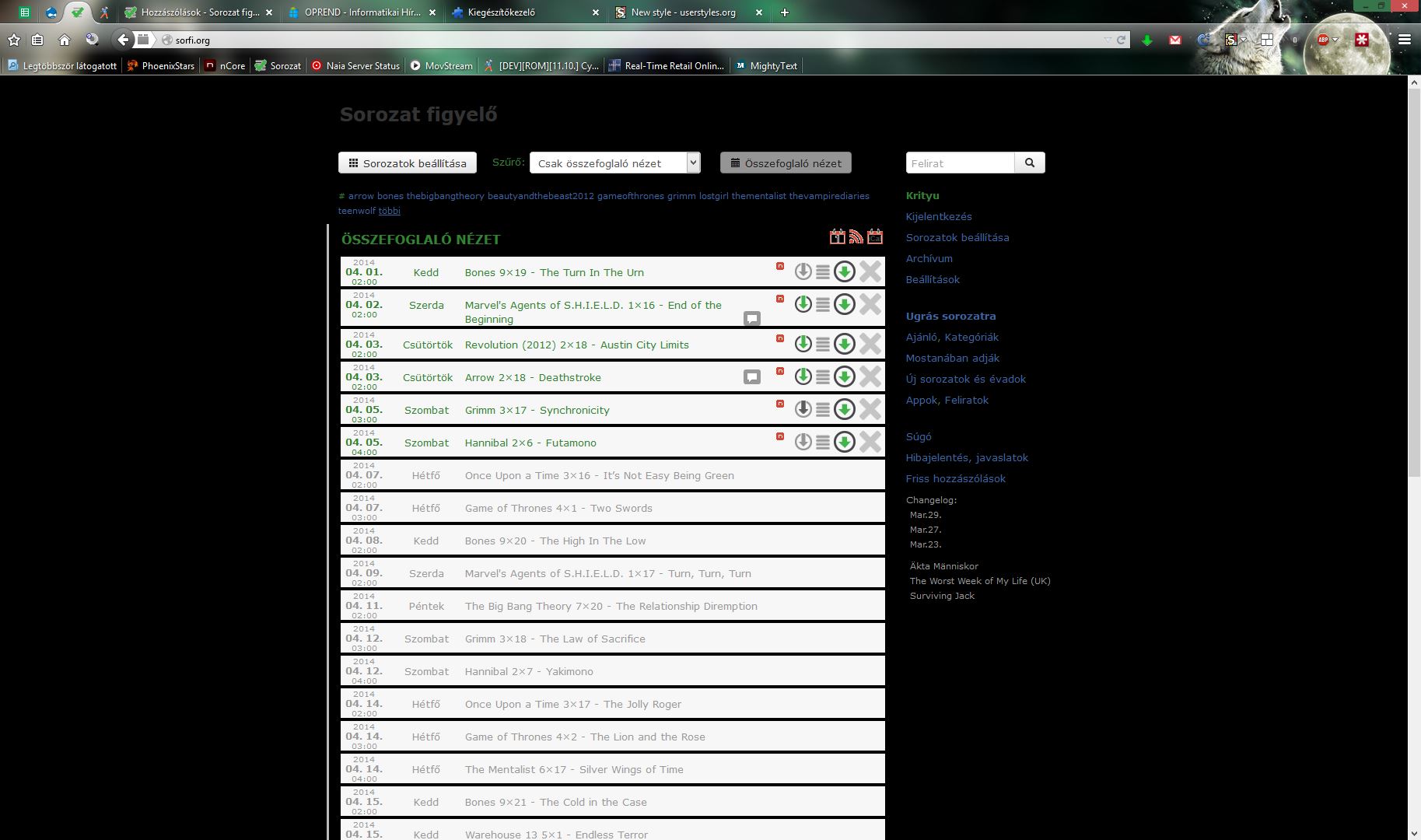Image resolution: width=1421 pixels, height=840 pixels.
Task: Show more tags via többi link
Action: coord(389,211)
